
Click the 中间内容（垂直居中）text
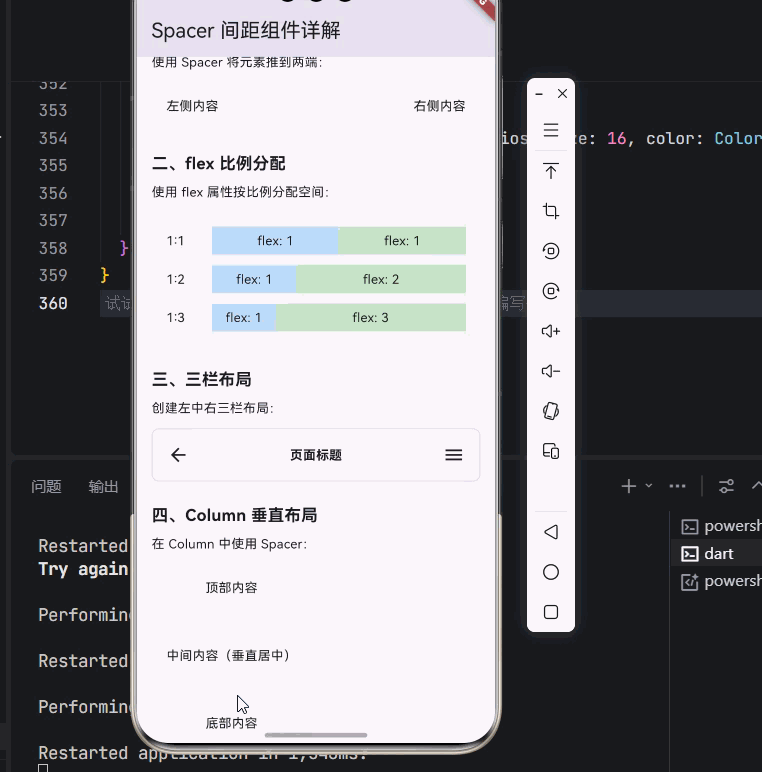(x=228, y=655)
